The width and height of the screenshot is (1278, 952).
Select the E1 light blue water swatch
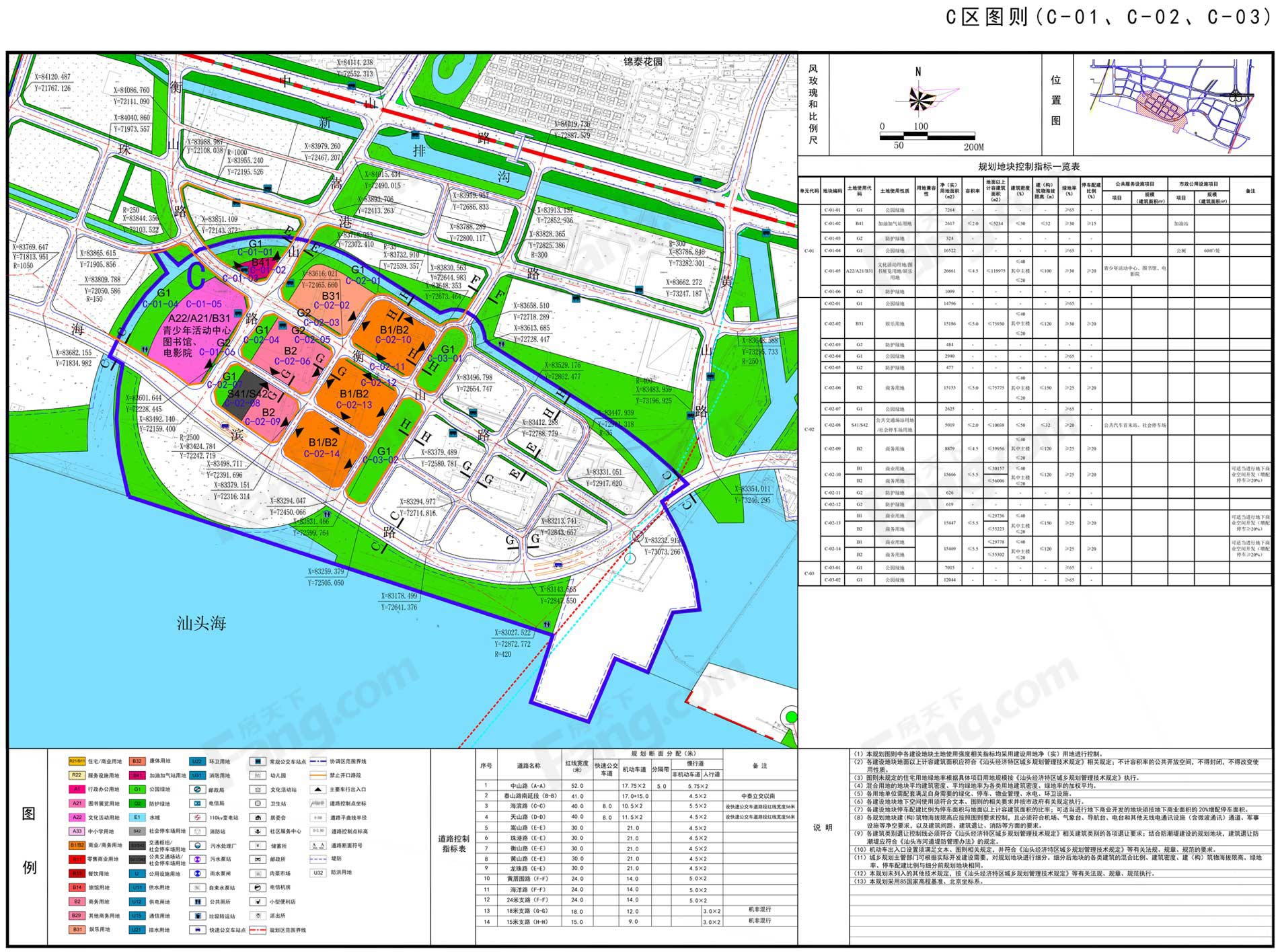137,818
